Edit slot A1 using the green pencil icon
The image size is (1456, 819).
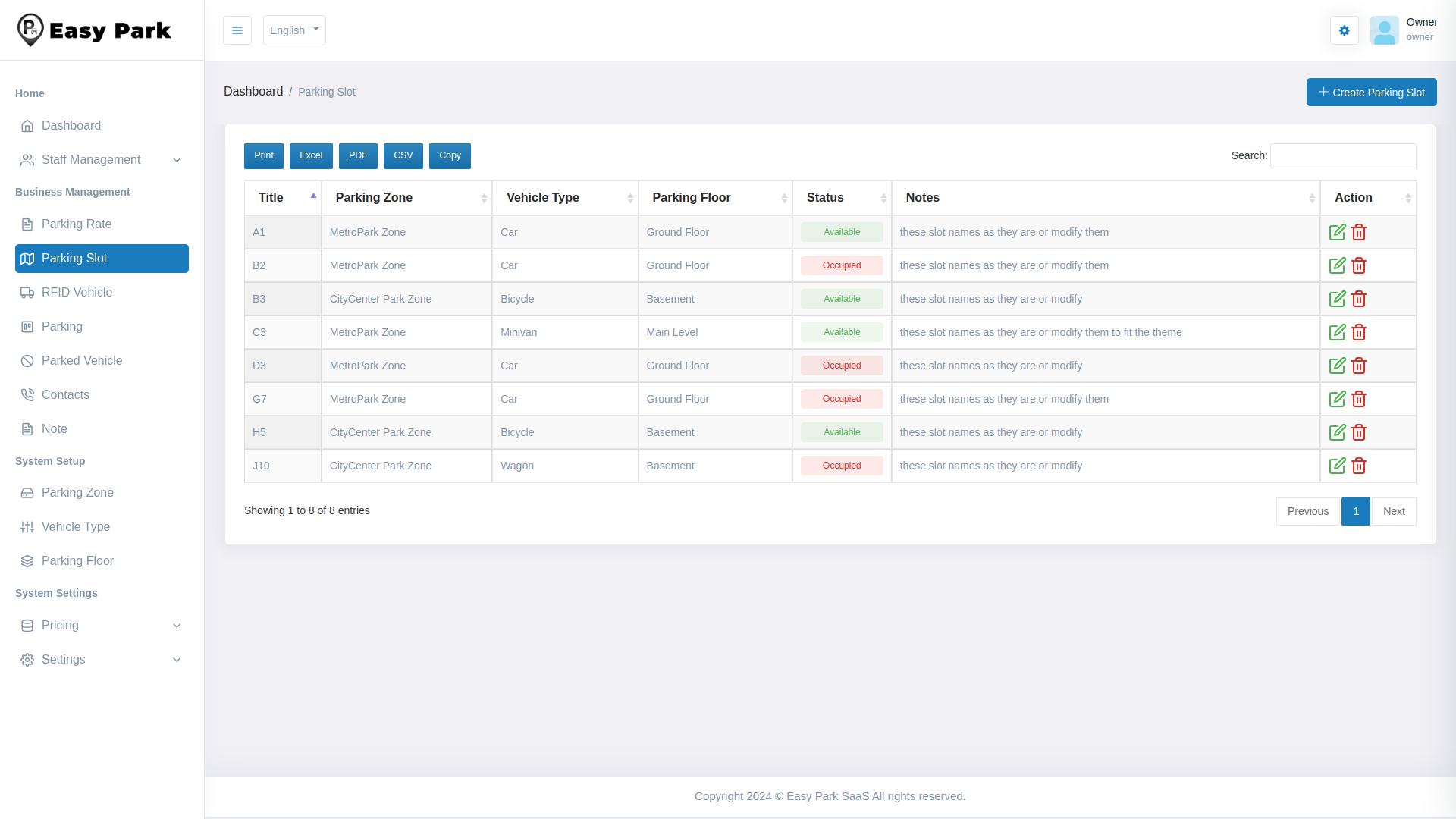click(x=1337, y=232)
